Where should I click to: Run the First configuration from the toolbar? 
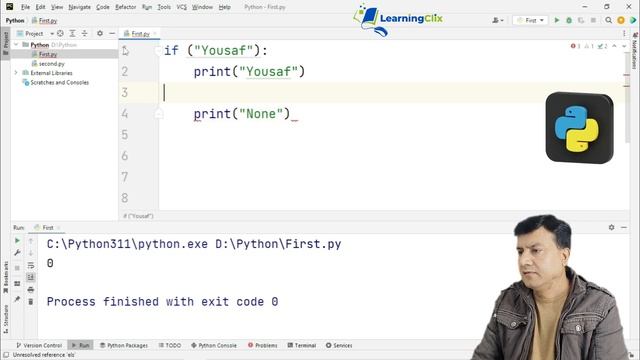556,20
